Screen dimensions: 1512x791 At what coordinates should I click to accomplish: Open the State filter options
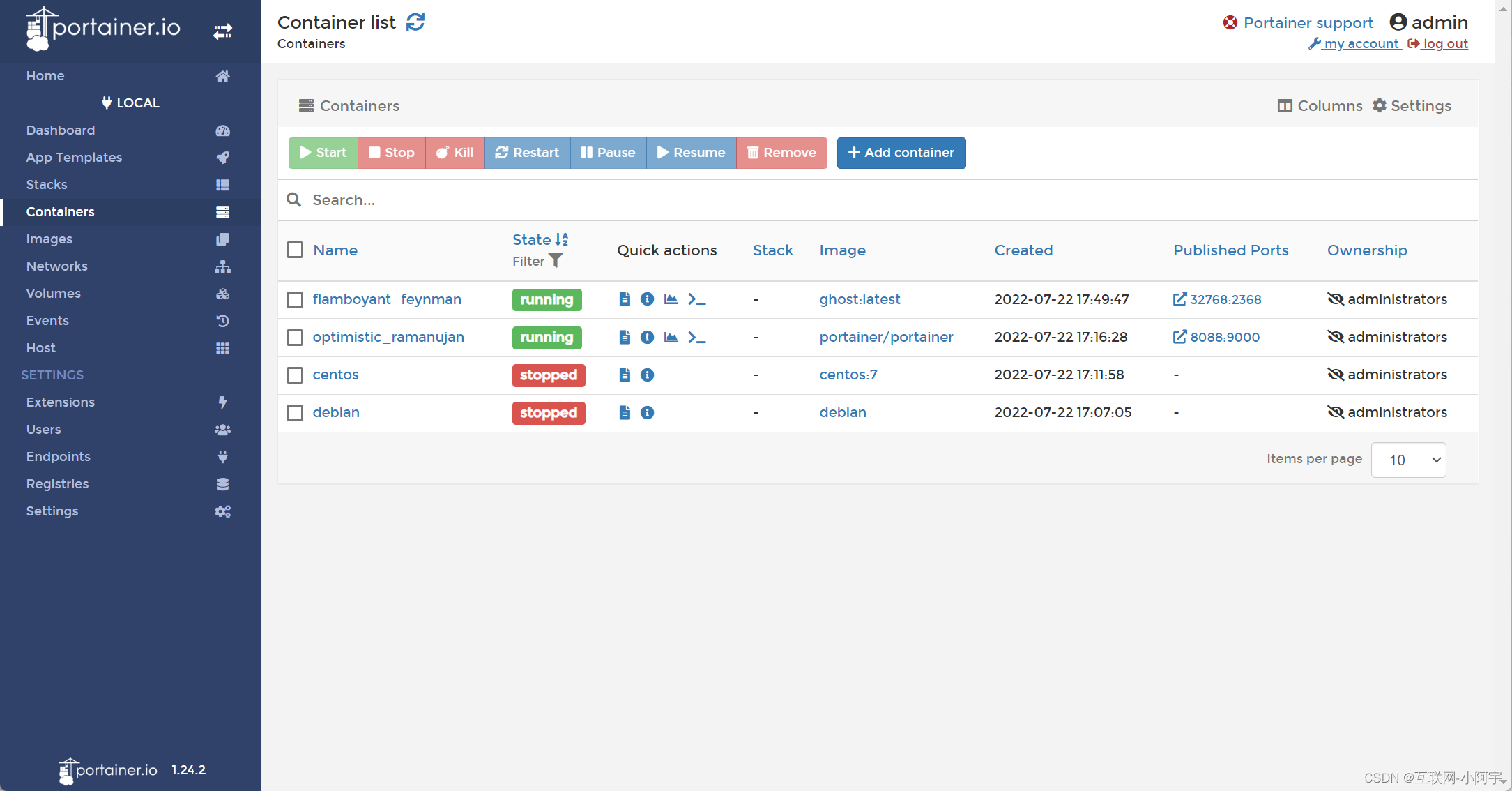[x=556, y=260]
